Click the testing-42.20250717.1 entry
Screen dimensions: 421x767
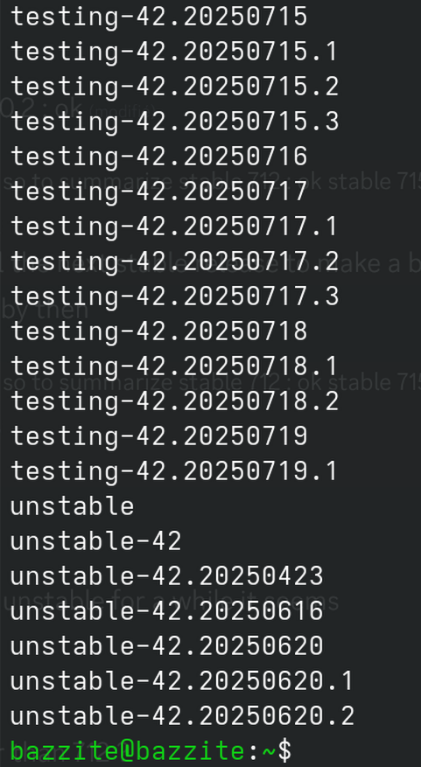(174, 226)
